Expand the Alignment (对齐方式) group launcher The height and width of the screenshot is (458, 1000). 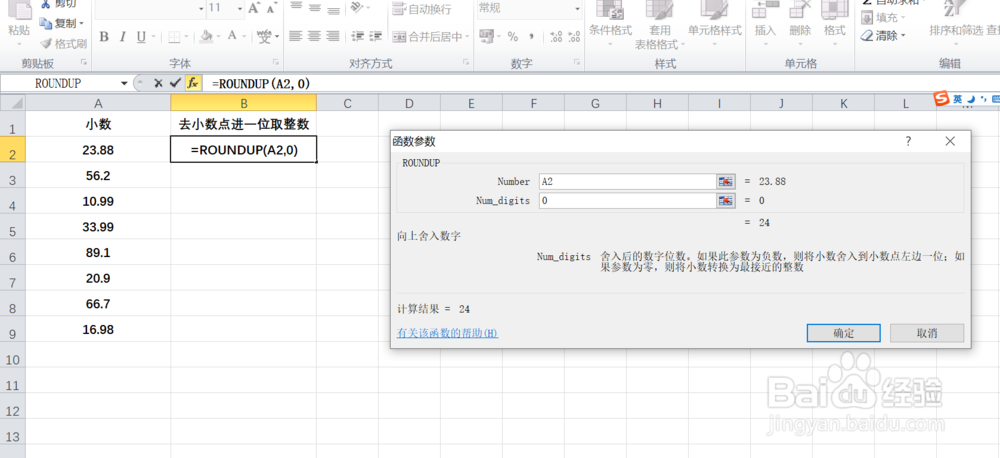466,63
